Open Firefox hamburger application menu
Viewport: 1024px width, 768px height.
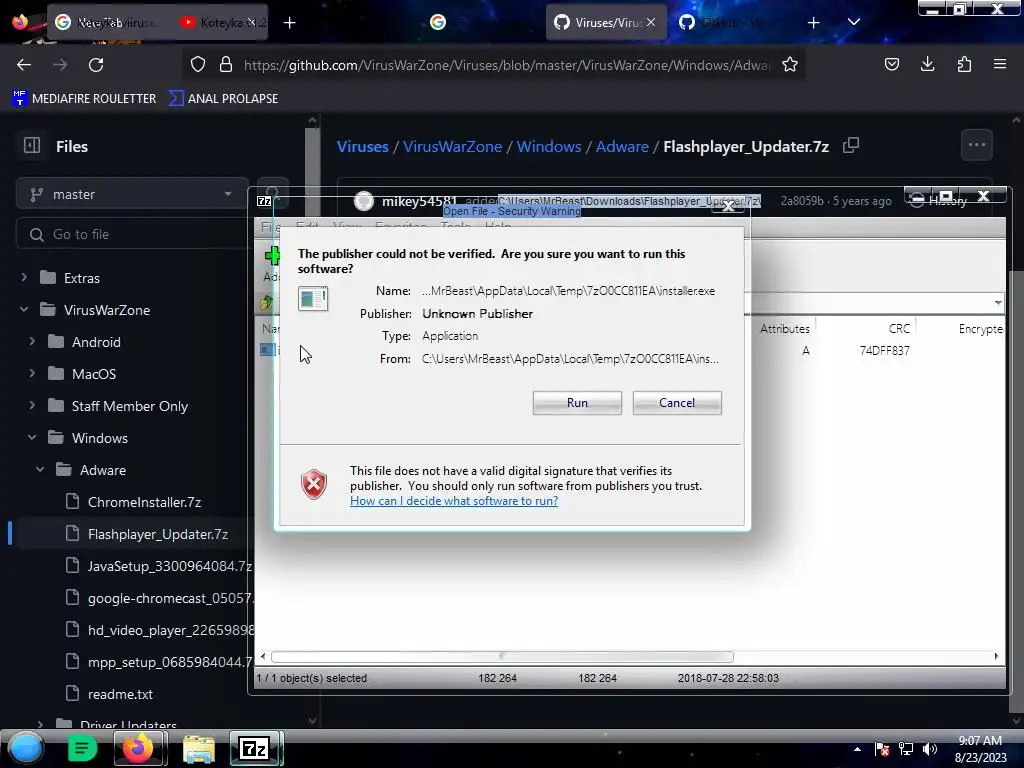tap(1000, 65)
